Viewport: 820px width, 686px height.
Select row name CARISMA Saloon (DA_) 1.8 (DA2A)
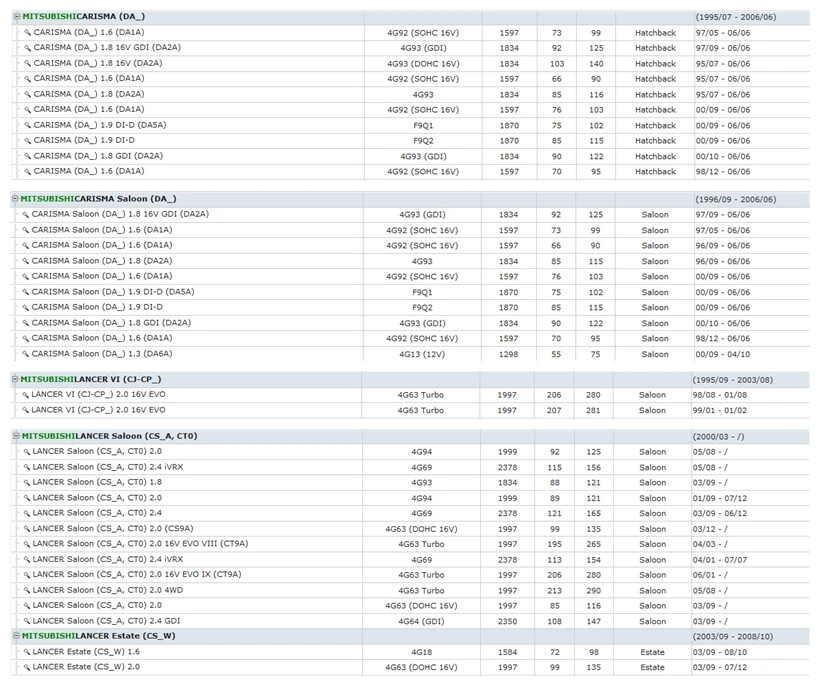(102, 260)
